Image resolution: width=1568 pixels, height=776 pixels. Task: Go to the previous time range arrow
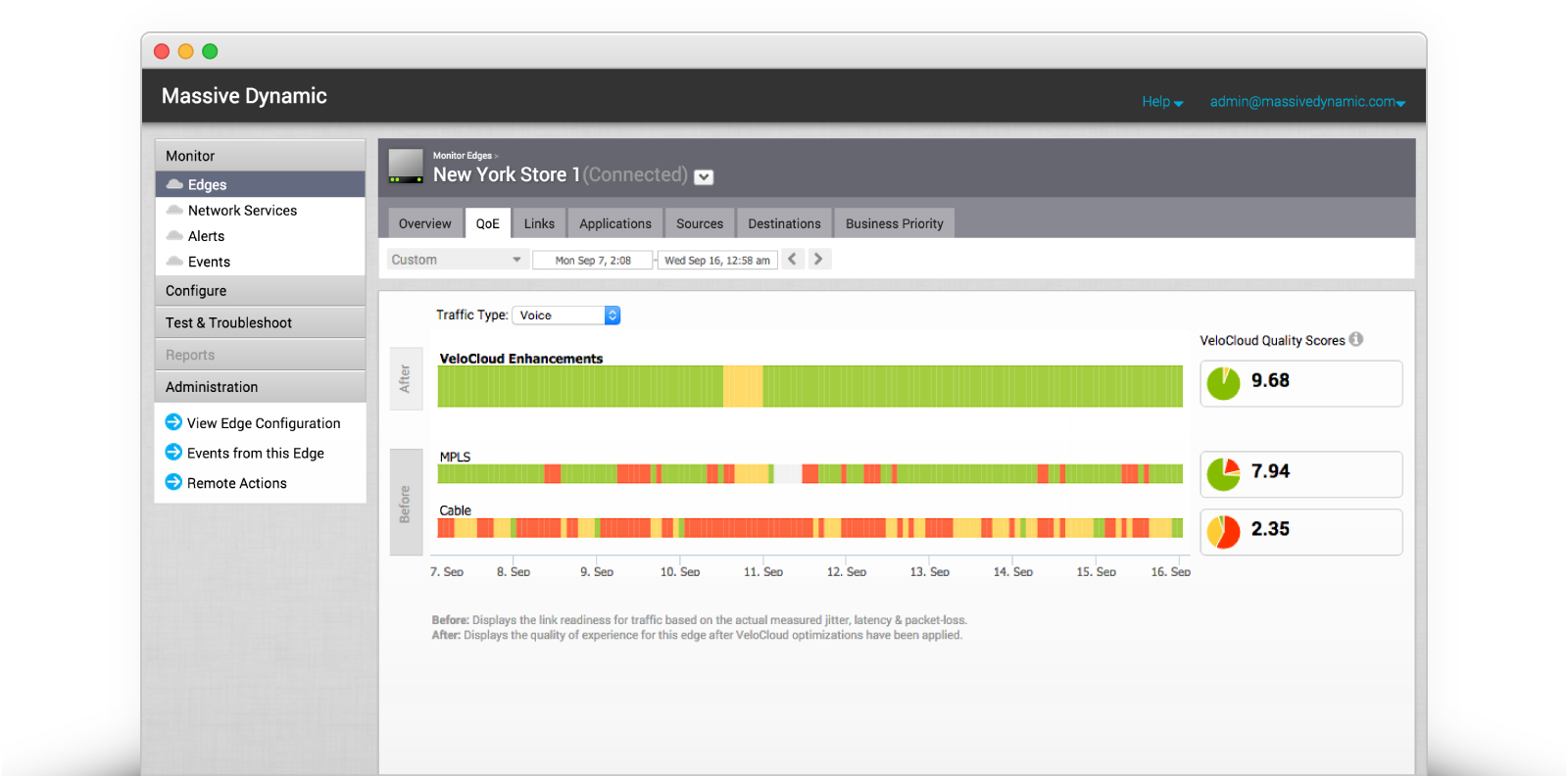792,260
